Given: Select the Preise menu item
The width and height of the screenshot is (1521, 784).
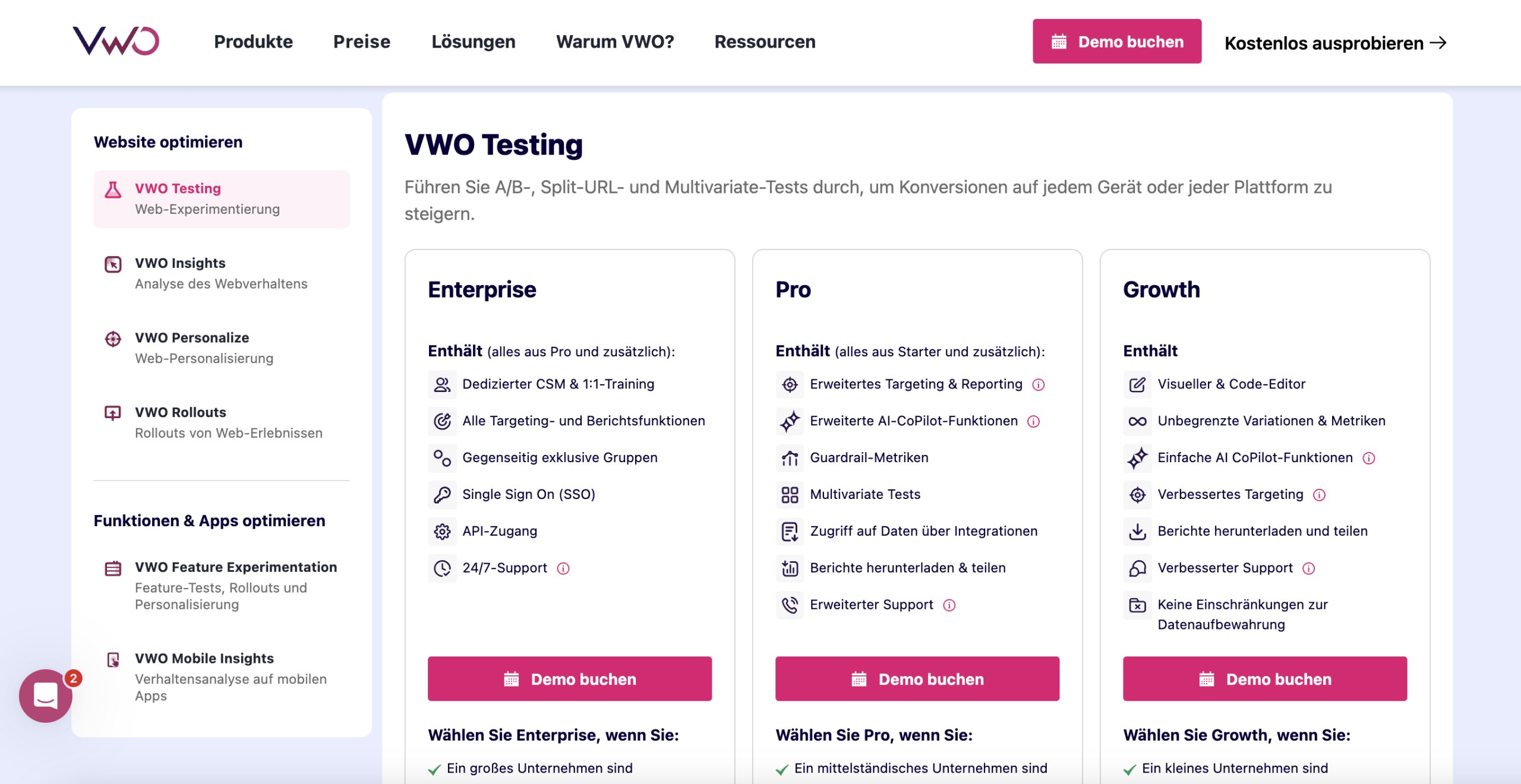Looking at the screenshot, I should coord(361,42).
